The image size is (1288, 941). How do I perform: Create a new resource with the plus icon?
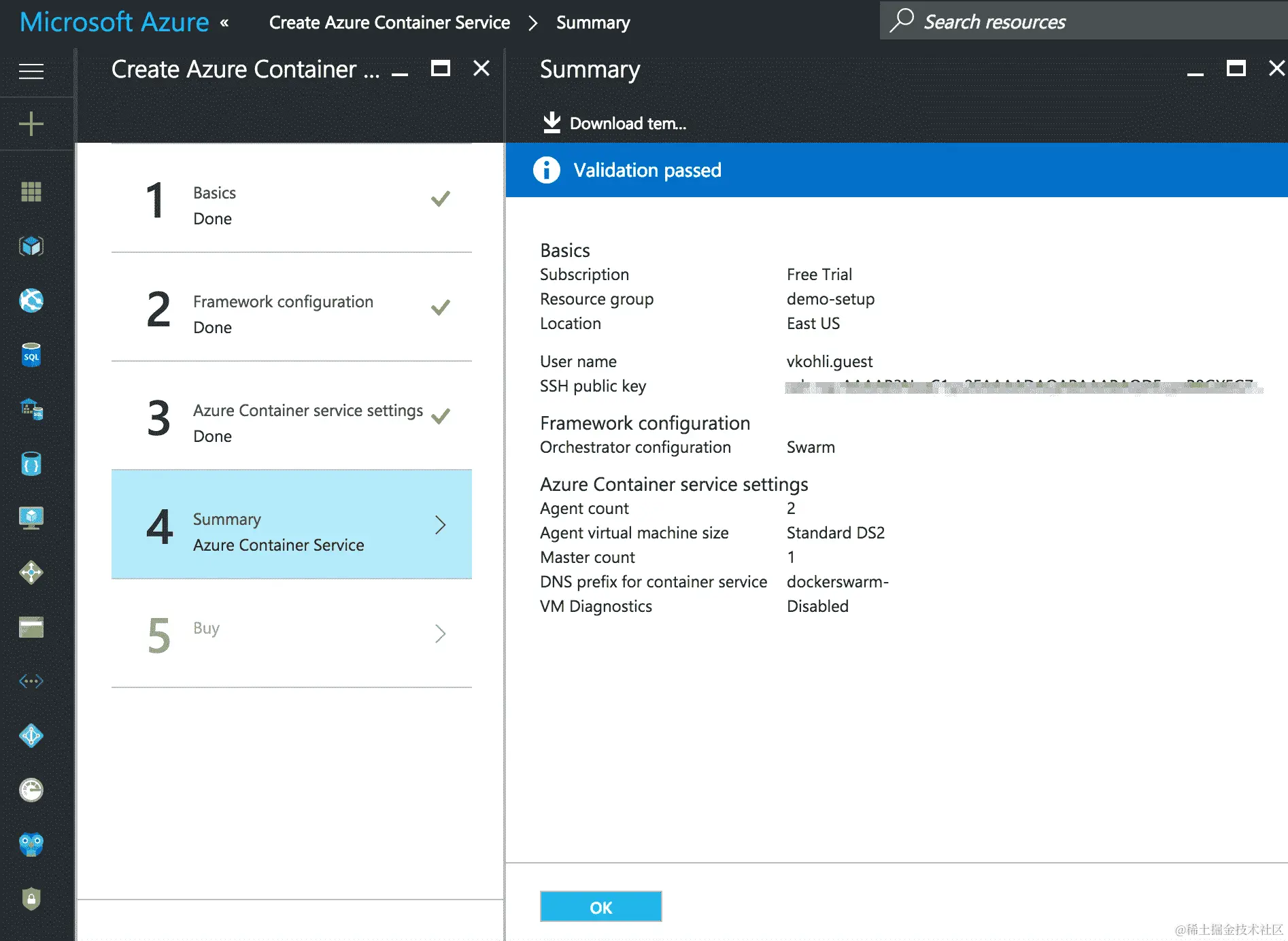(x=30, y=124)
